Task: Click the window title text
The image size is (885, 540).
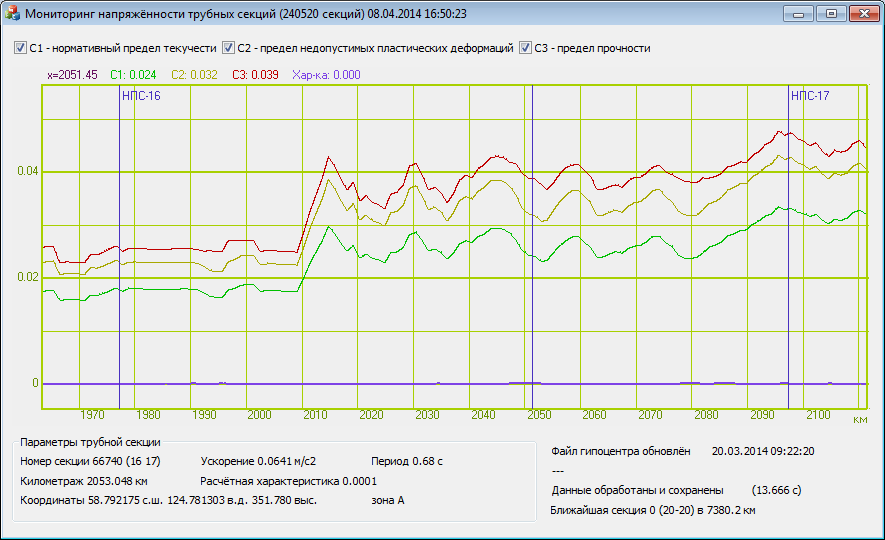Action: [x=246, y=14]
